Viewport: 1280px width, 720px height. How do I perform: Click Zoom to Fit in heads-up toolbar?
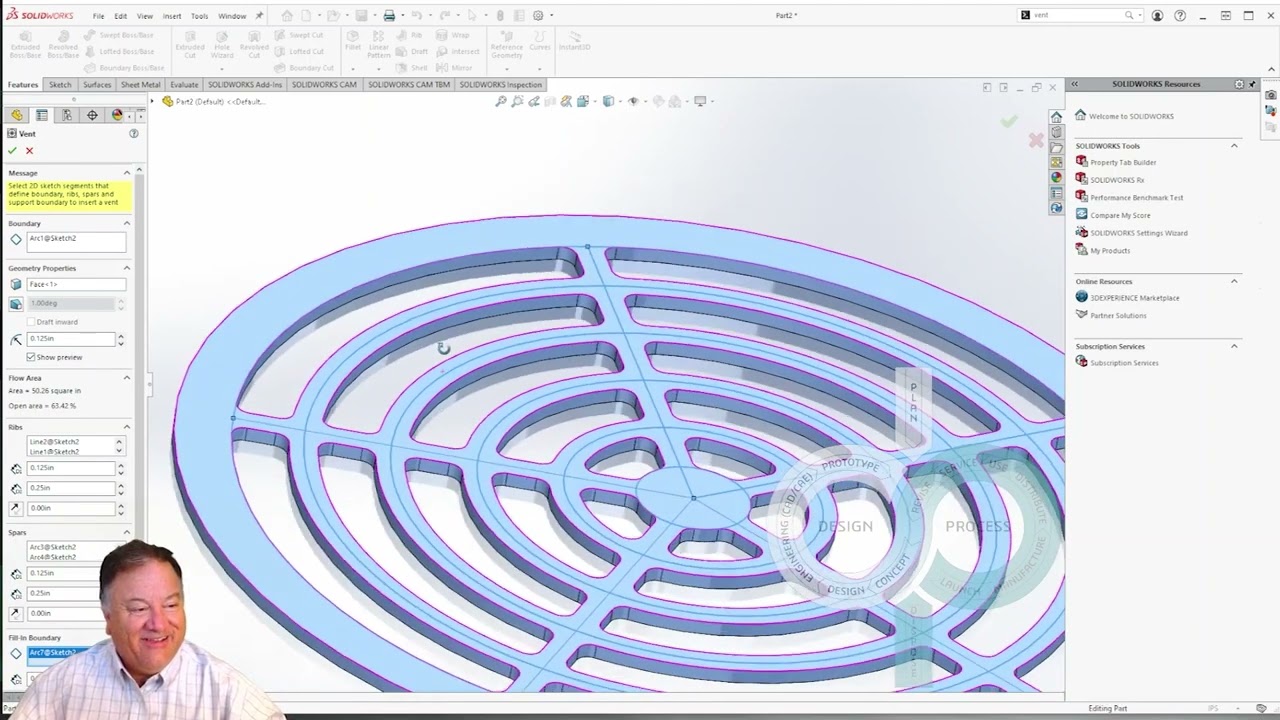501,101
